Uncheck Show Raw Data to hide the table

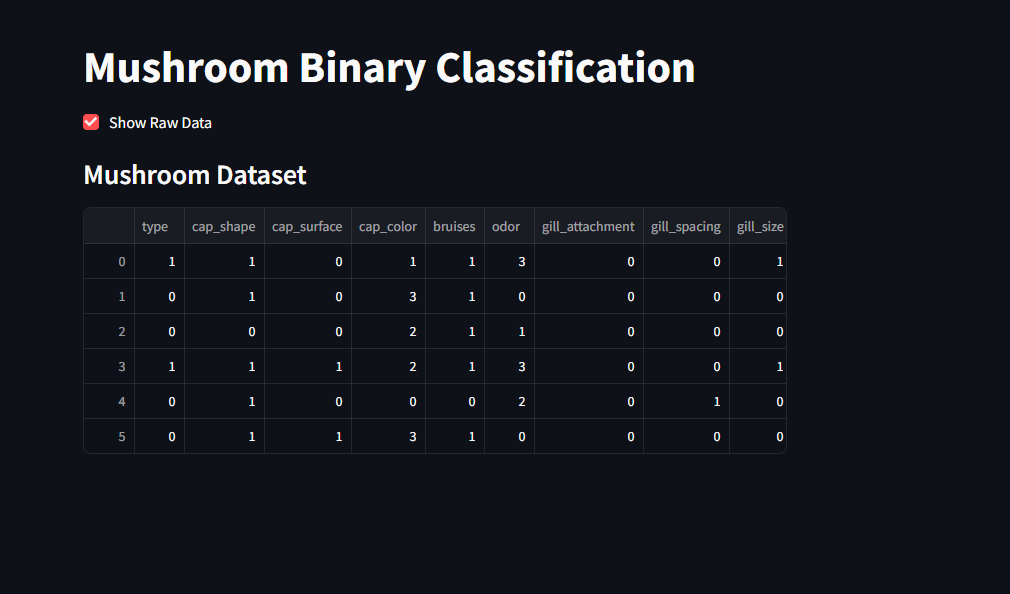click(91, 121)
